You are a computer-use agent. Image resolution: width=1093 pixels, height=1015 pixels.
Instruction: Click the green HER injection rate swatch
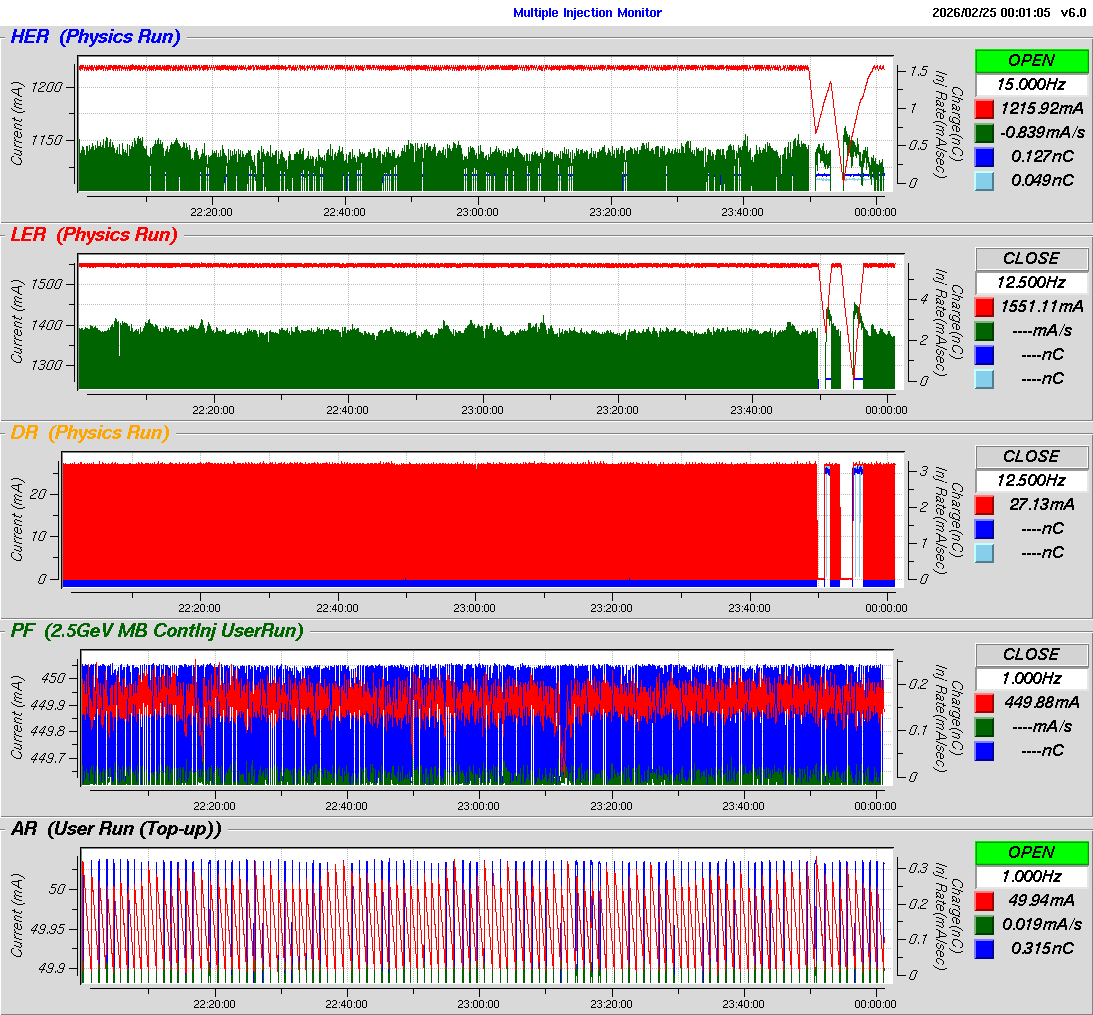coord(985,132)
